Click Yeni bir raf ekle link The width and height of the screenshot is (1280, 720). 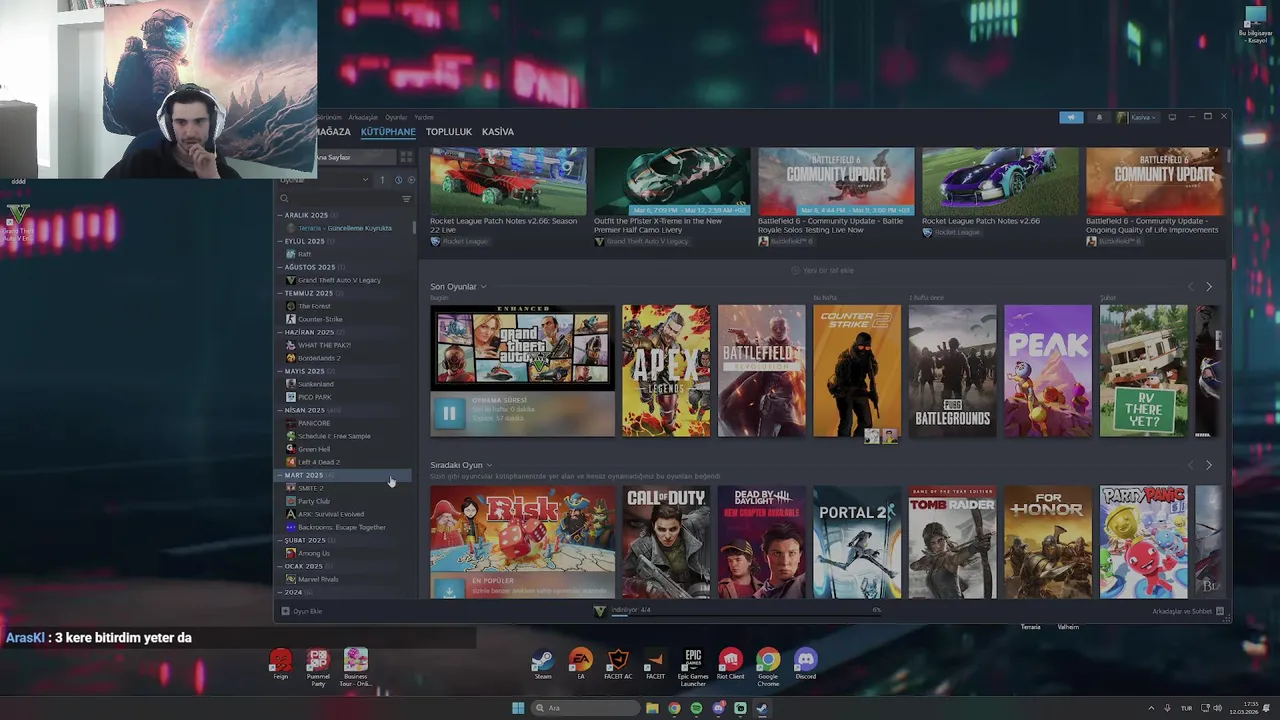pos(823,270)
